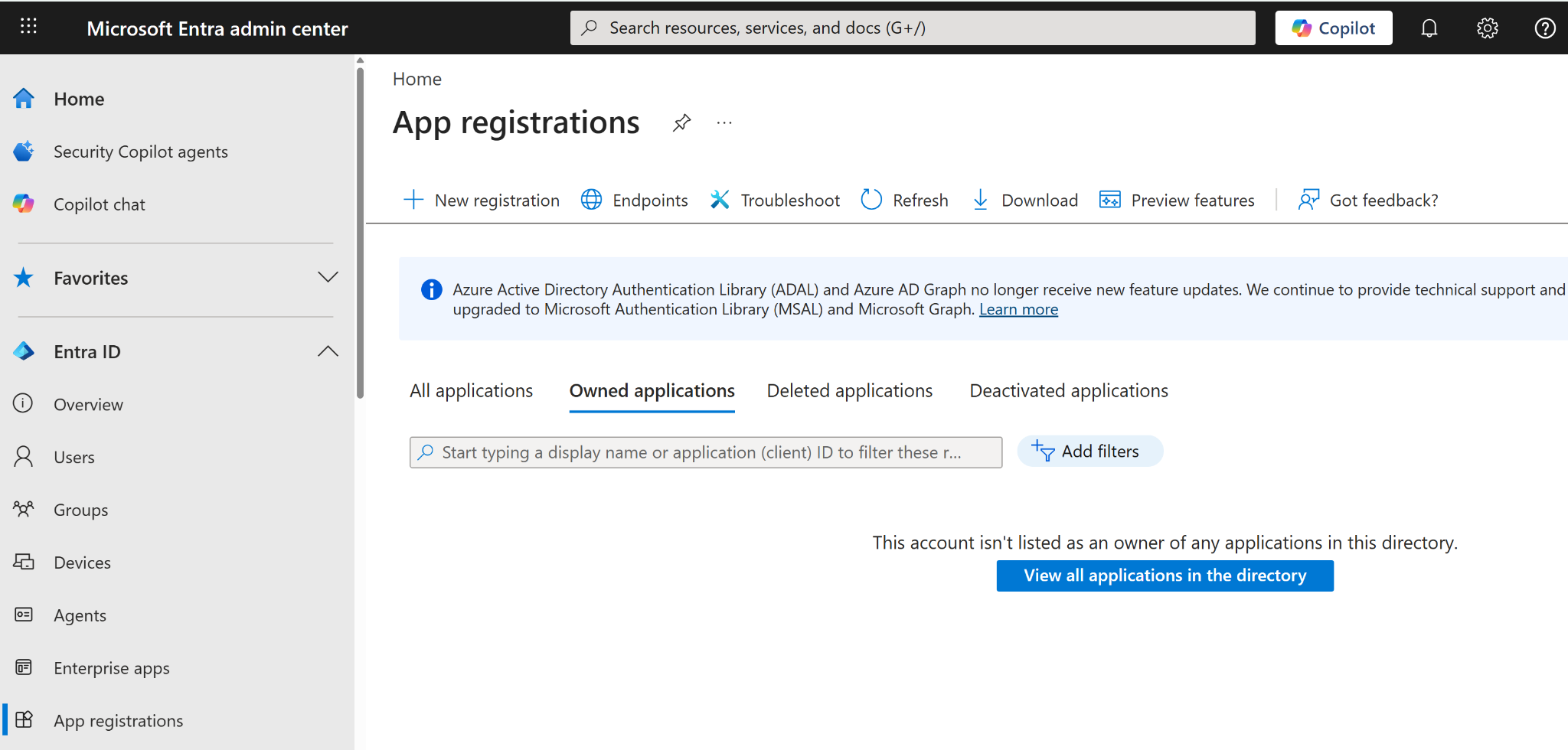Screen dimensions: 1568x750
Task: Open the Deactivated applications tab
Action: tap(1069, 391)
